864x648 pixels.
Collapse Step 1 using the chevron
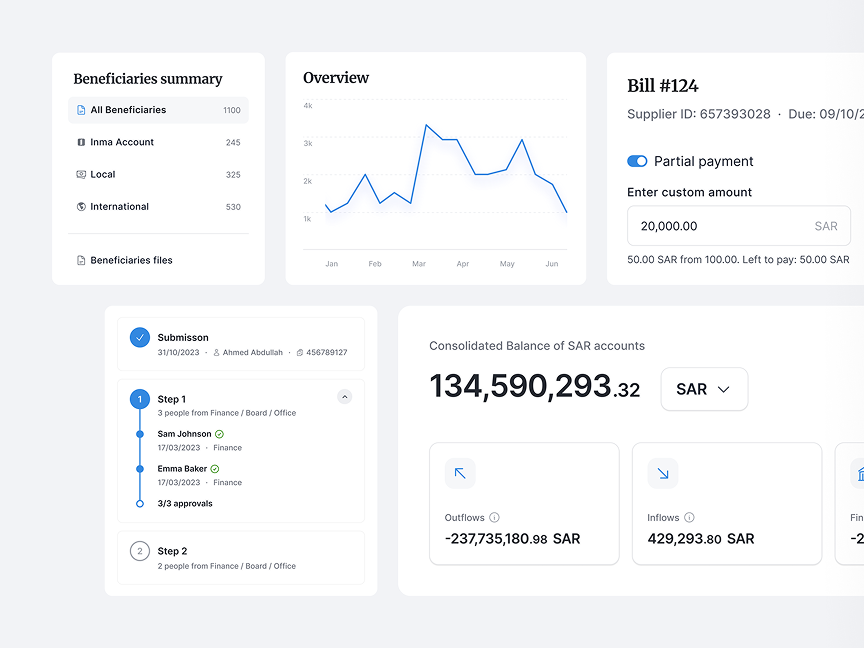click(x=344, y=397)
